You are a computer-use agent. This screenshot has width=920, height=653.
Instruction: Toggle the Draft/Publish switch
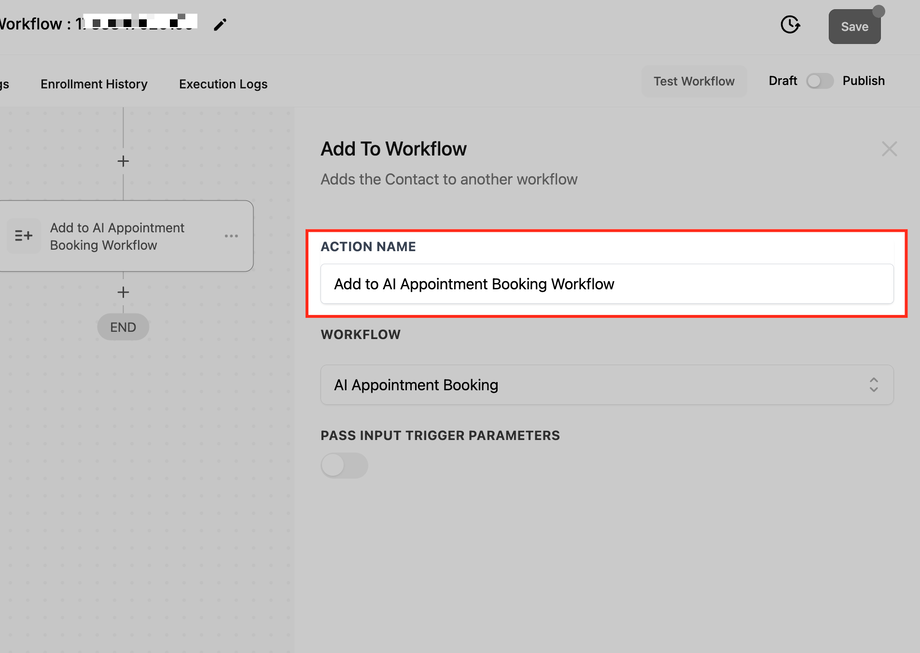(x=820, y=81)
